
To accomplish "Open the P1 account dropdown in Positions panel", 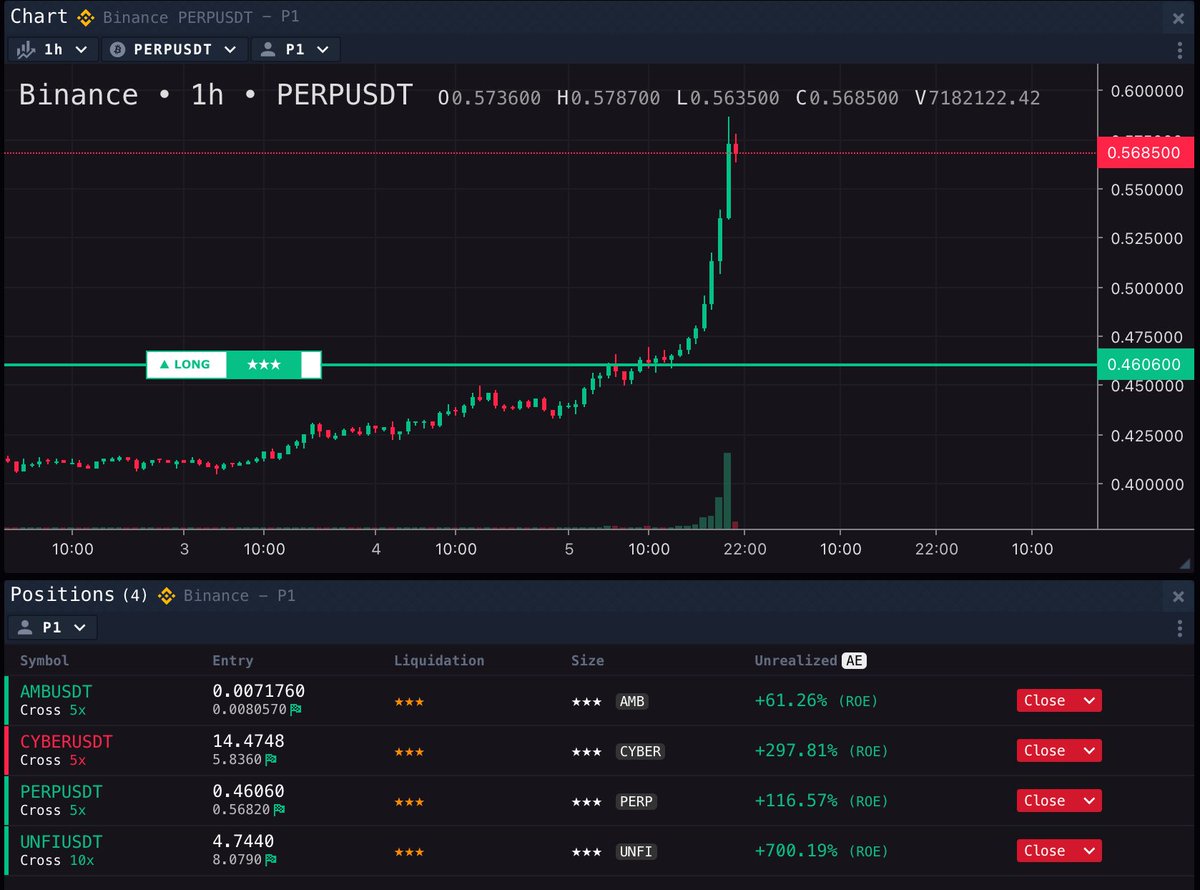I will point(53,628).
